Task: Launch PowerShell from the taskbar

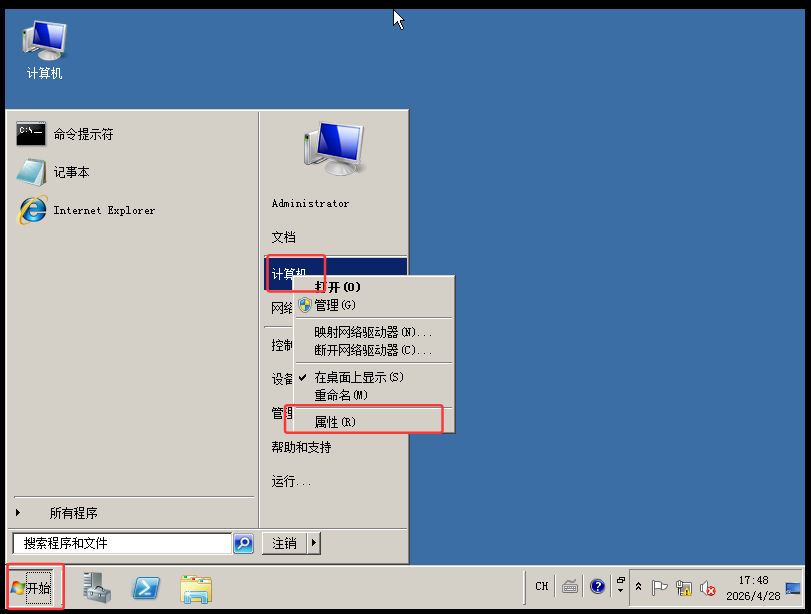Action: [x=146, y=588]
